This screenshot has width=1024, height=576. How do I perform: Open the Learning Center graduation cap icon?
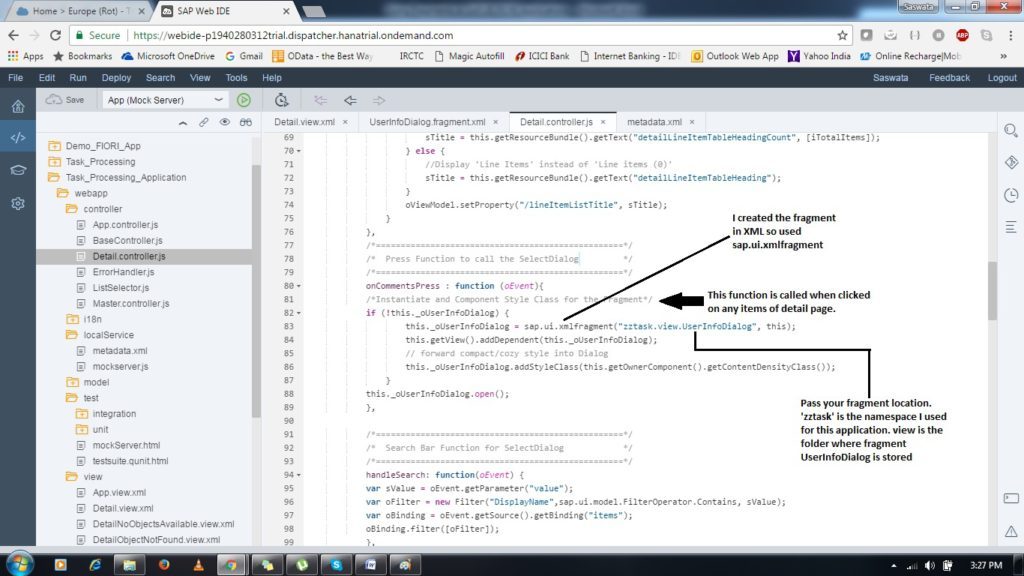pos(18,170)
